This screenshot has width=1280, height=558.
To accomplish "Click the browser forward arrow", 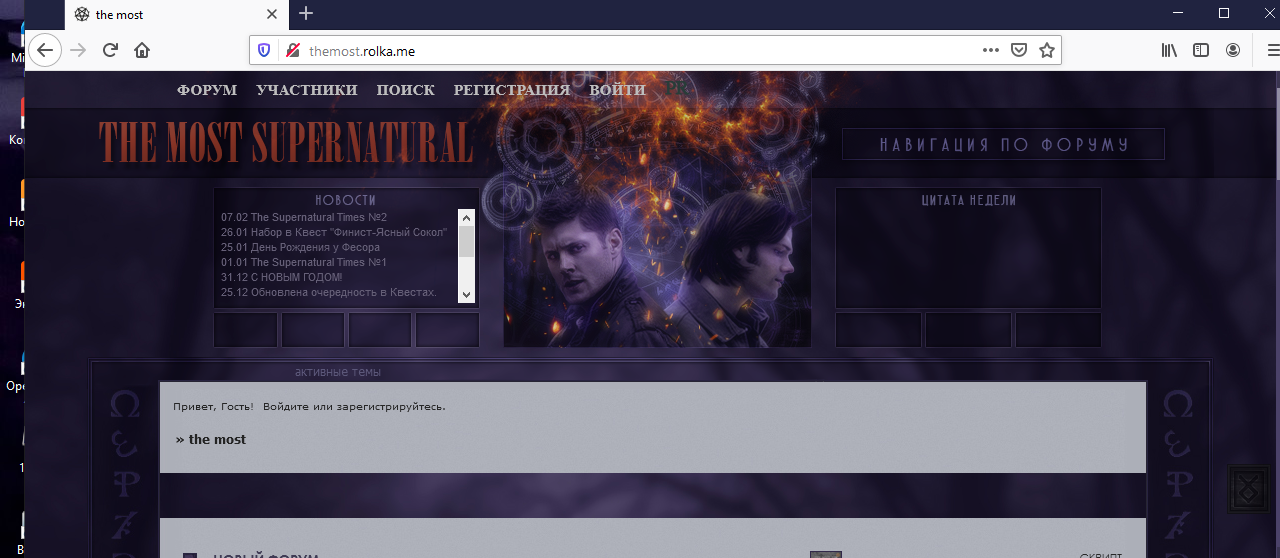I will pyautogui.click(x=79, y=50).
